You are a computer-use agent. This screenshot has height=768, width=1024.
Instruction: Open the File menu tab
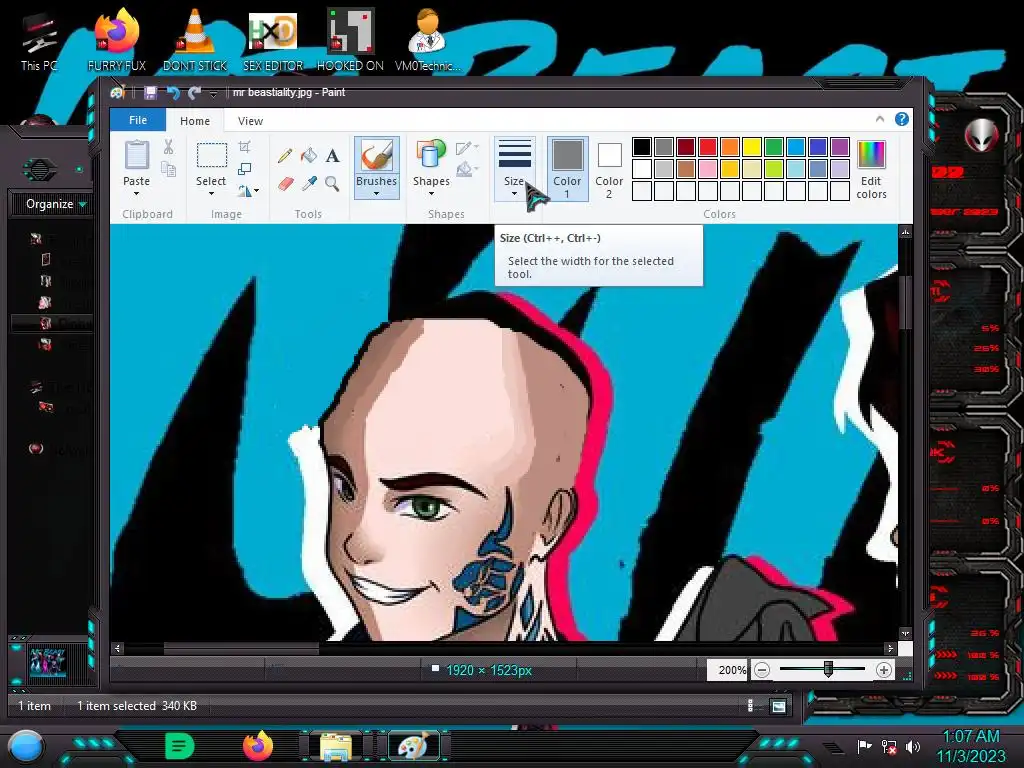(x=138, y=120)
